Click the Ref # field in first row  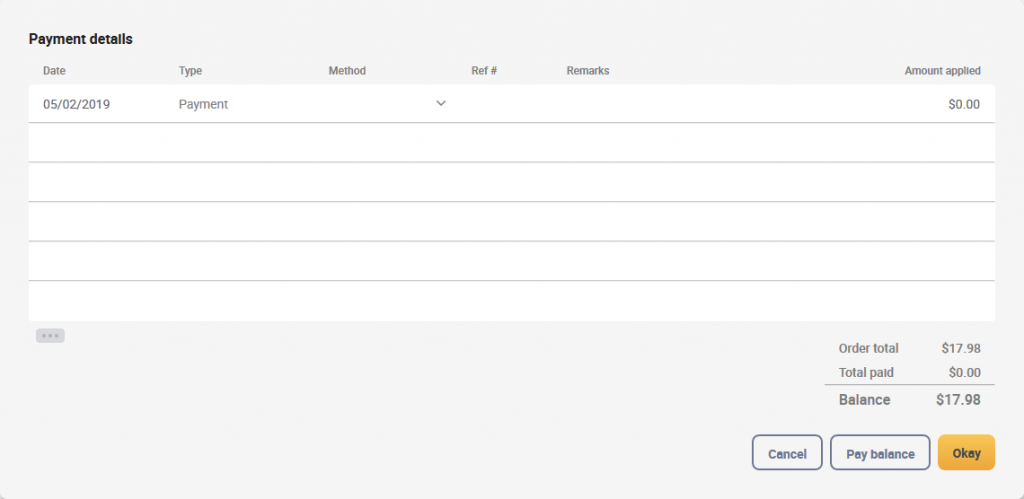pos(511,104)
